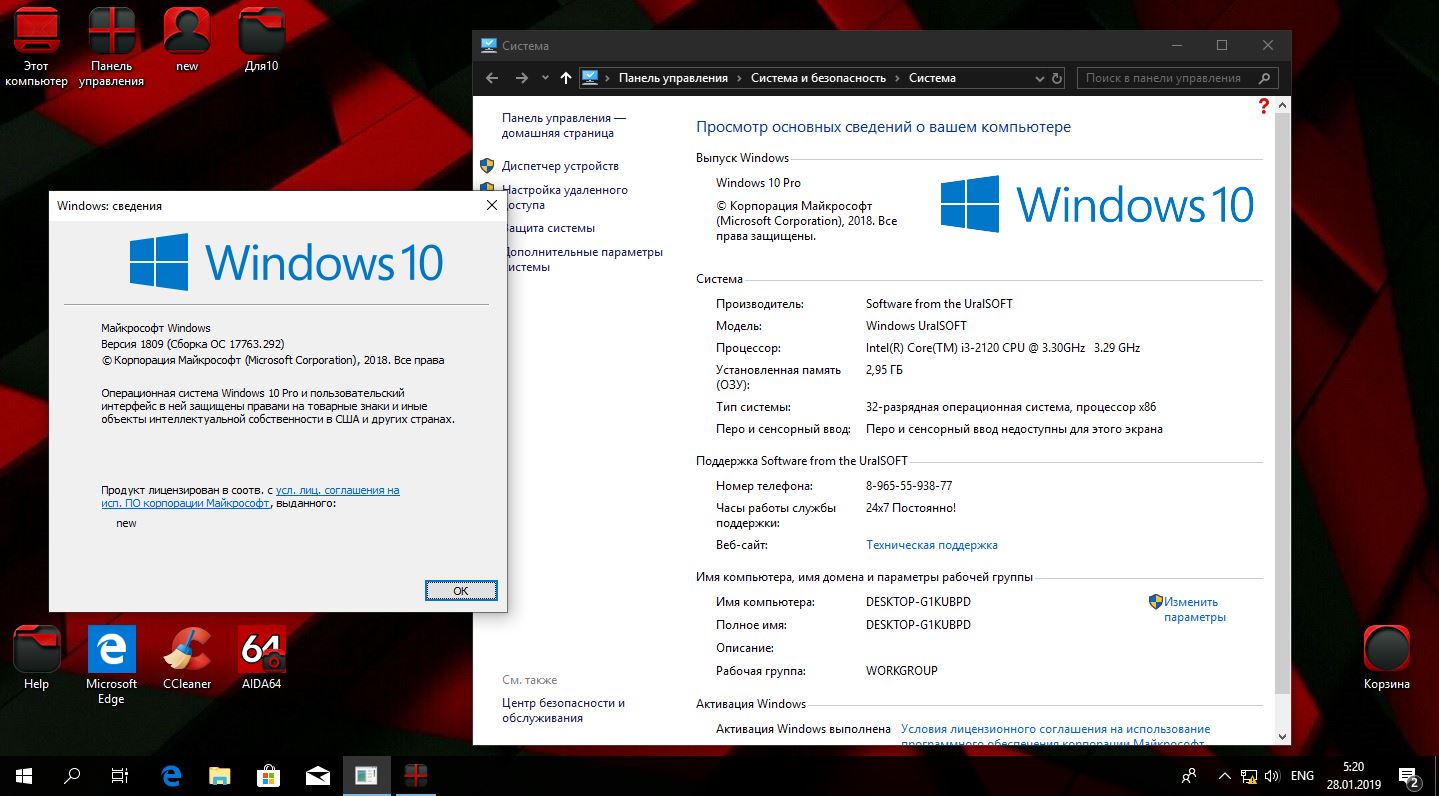Go back in the Система window
The image size is (1439, 796).
[x=491, y=78]
